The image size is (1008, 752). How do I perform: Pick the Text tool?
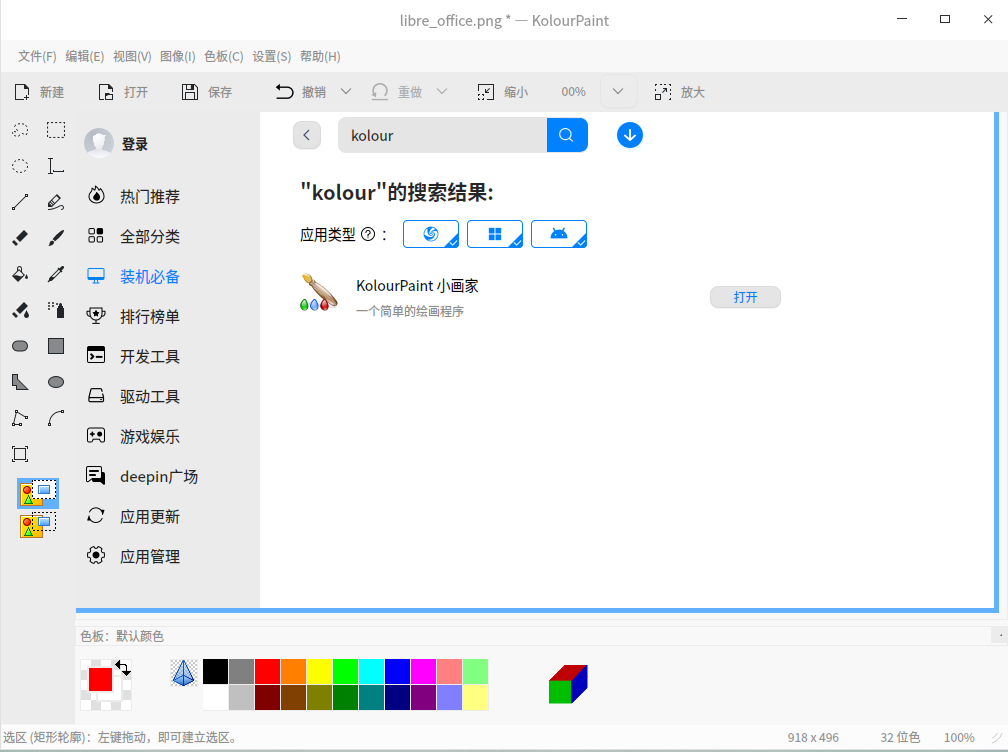coord(55,166)
